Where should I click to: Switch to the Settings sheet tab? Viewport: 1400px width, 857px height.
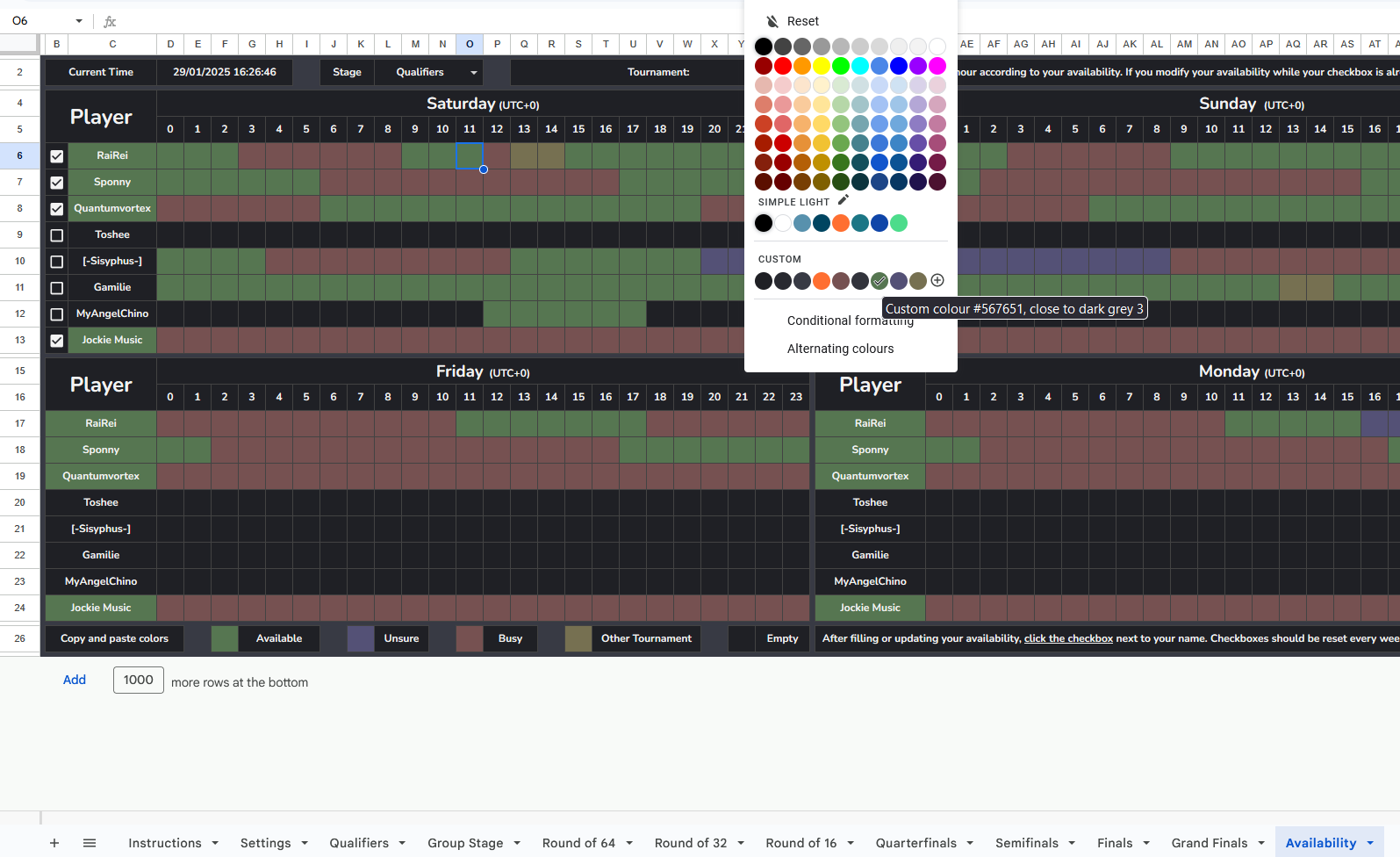point(265,843)
